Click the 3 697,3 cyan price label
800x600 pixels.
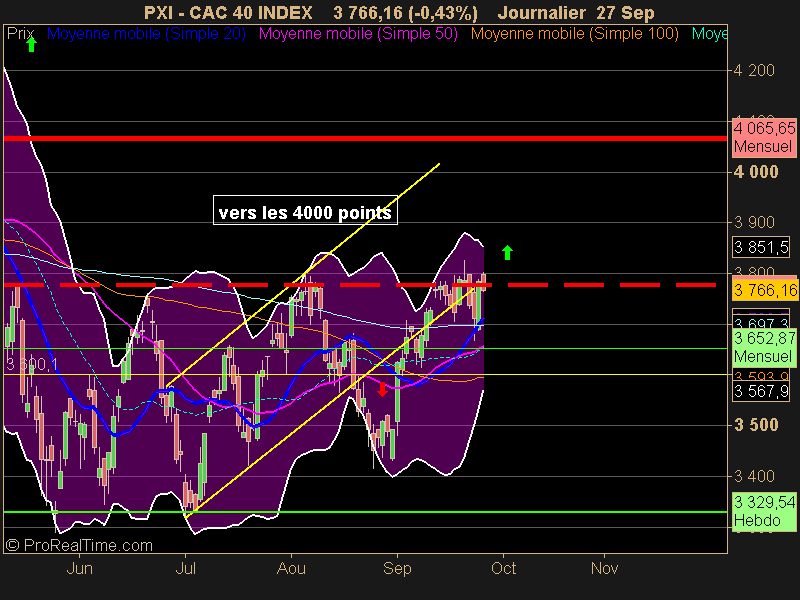[x=761, y=323]
